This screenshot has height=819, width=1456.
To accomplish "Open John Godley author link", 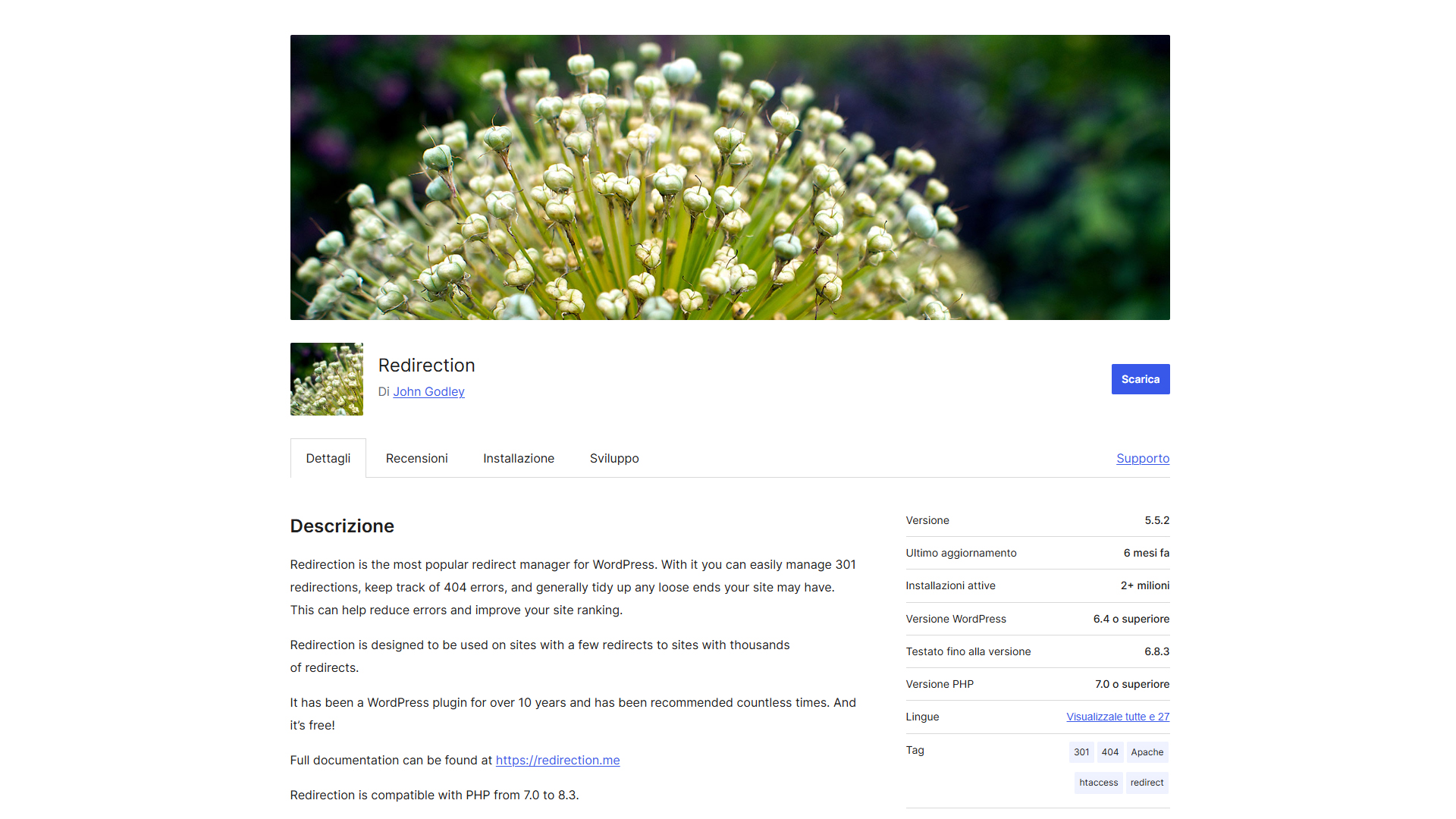I will tap(428, 391).
